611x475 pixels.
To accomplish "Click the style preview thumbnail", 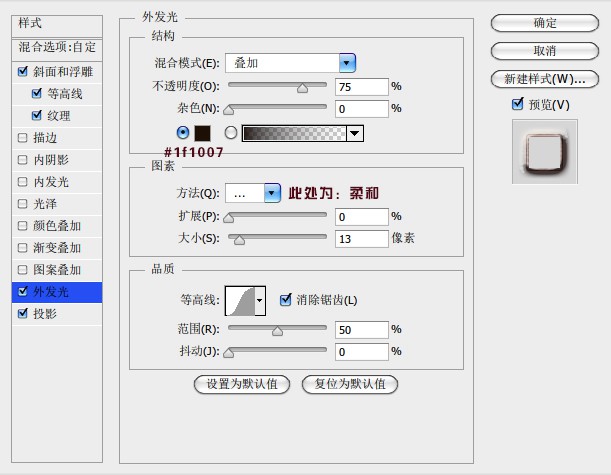I will coord(545,152).
